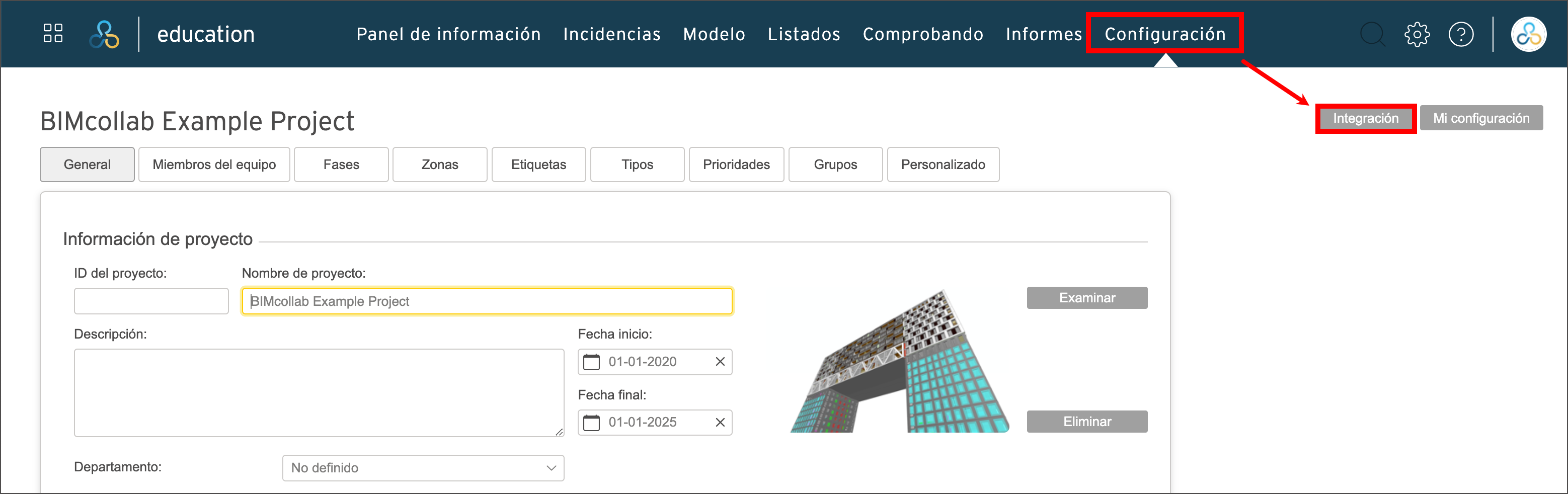
Task: Switch to the Zonas tab
Action: tap(440, 164)
